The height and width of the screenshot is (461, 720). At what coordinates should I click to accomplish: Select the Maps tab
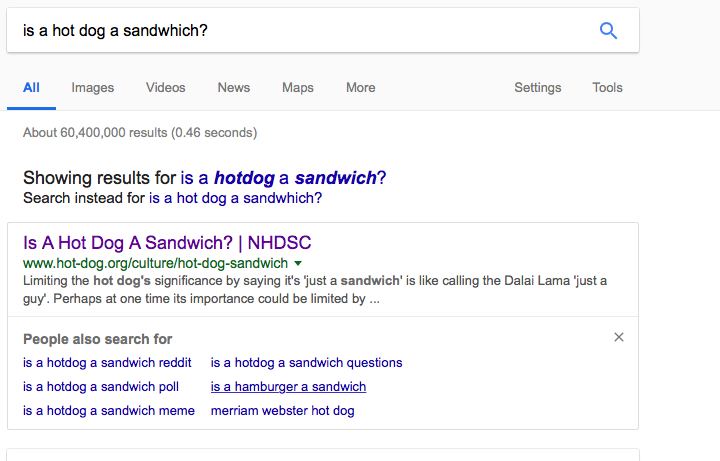click(x=298, y=88)
